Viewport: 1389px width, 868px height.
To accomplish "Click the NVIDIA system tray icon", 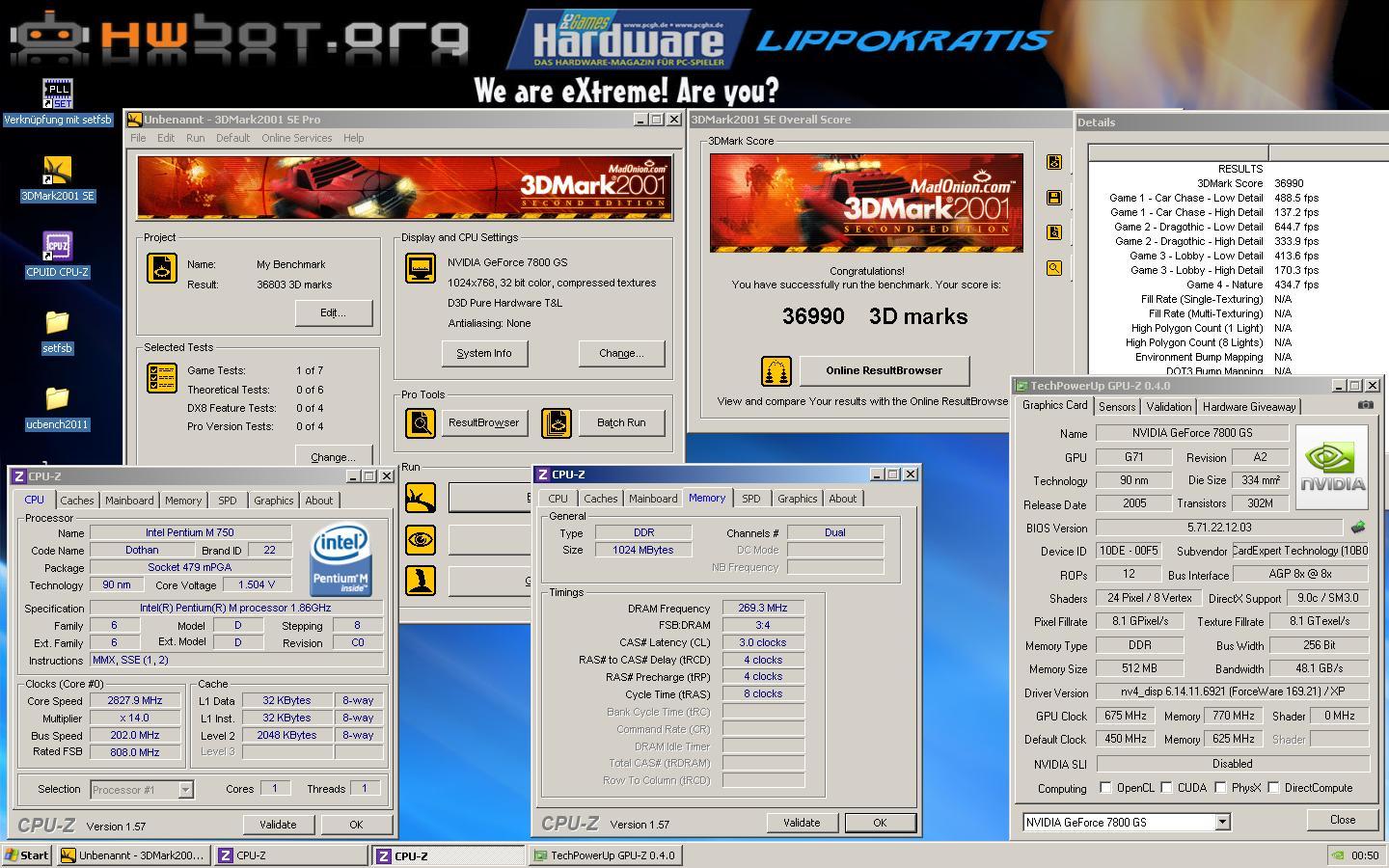I will pyautogui.click(x=1337, y=855).
